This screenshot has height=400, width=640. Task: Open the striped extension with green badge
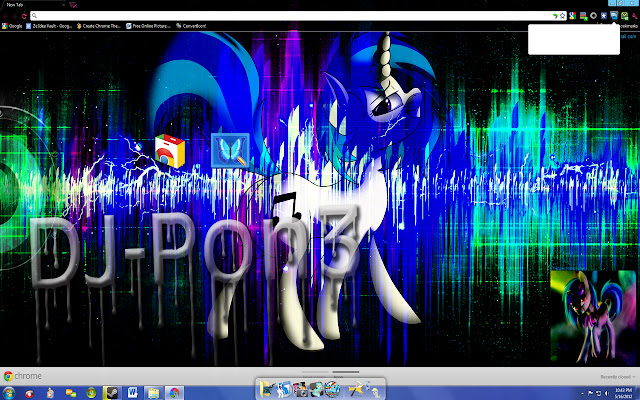pos(583,16)
